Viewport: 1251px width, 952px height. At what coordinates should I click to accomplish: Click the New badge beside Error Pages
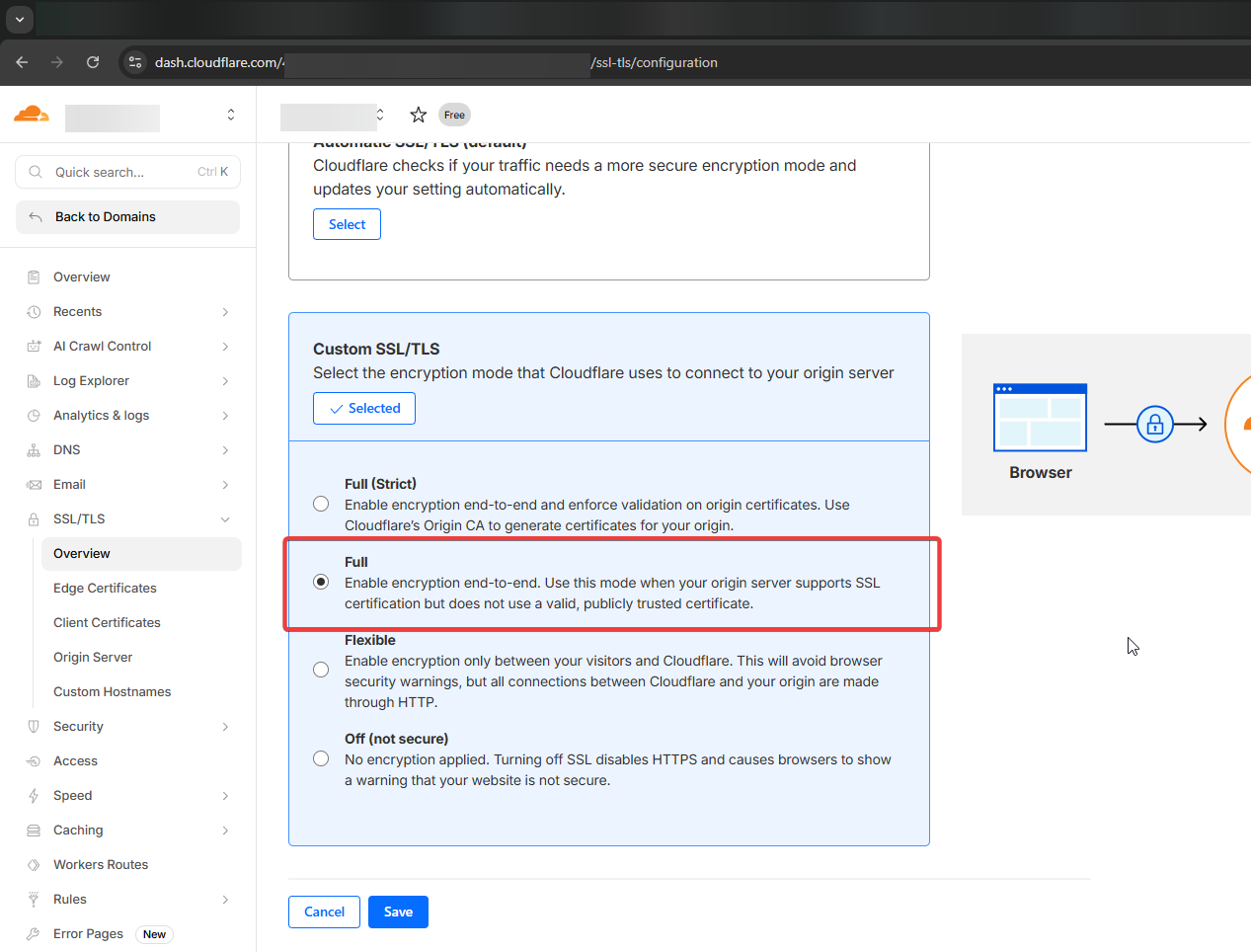click(154, 934)
